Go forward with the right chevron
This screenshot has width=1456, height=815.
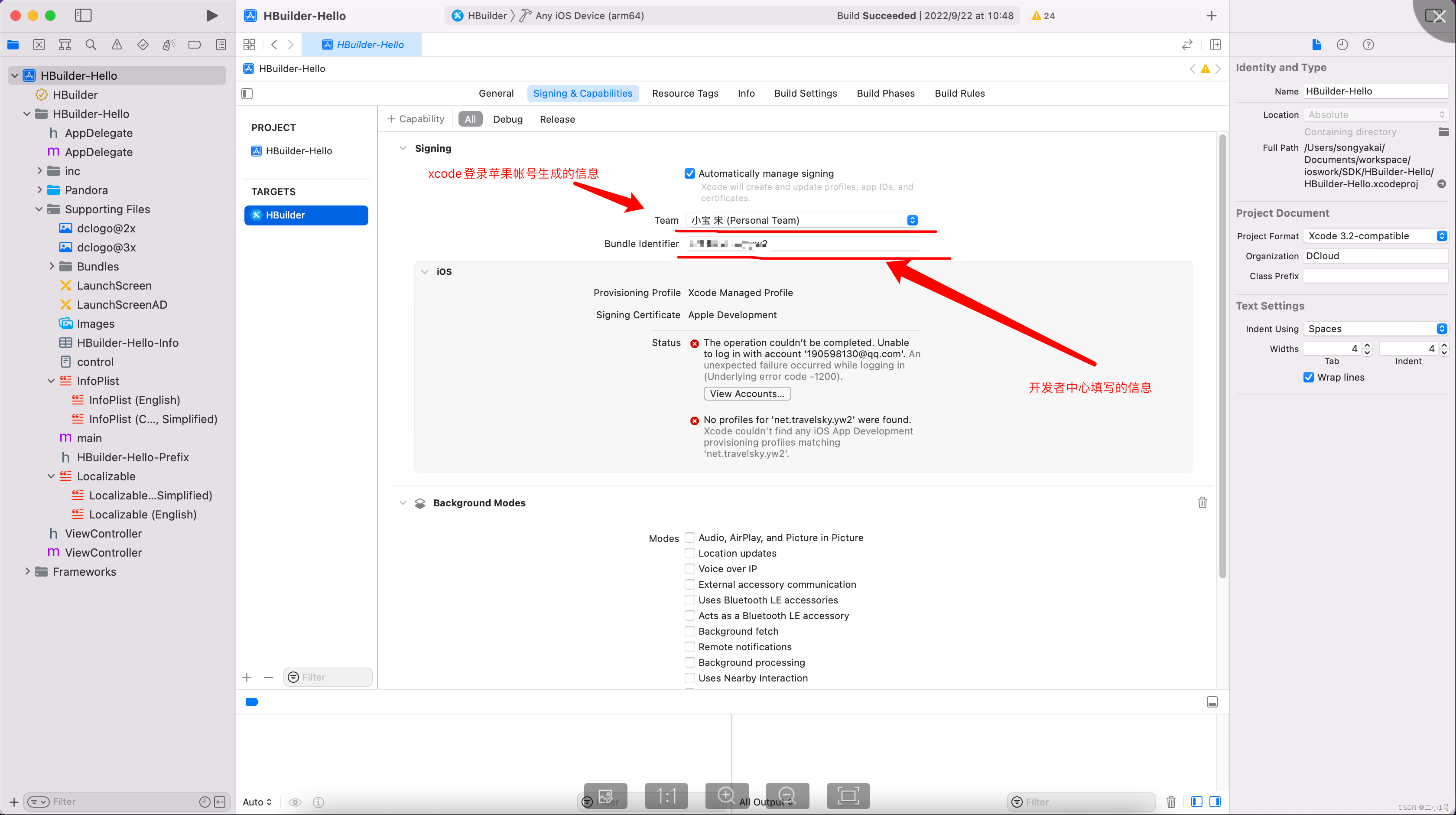click(290, 45)
